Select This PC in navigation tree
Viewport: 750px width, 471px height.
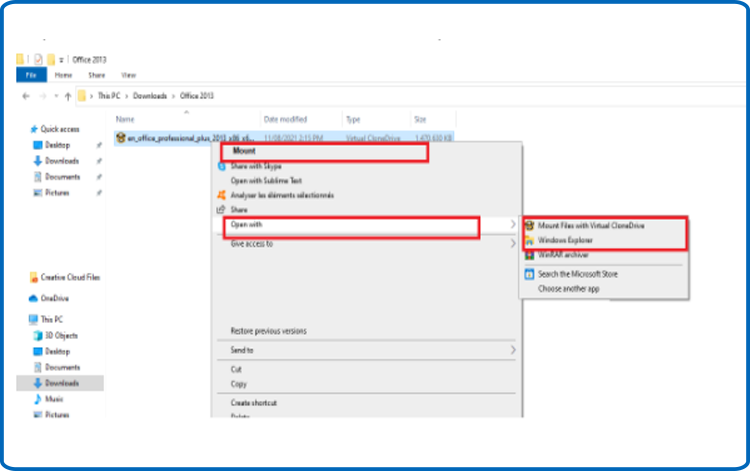click(52, 319)
